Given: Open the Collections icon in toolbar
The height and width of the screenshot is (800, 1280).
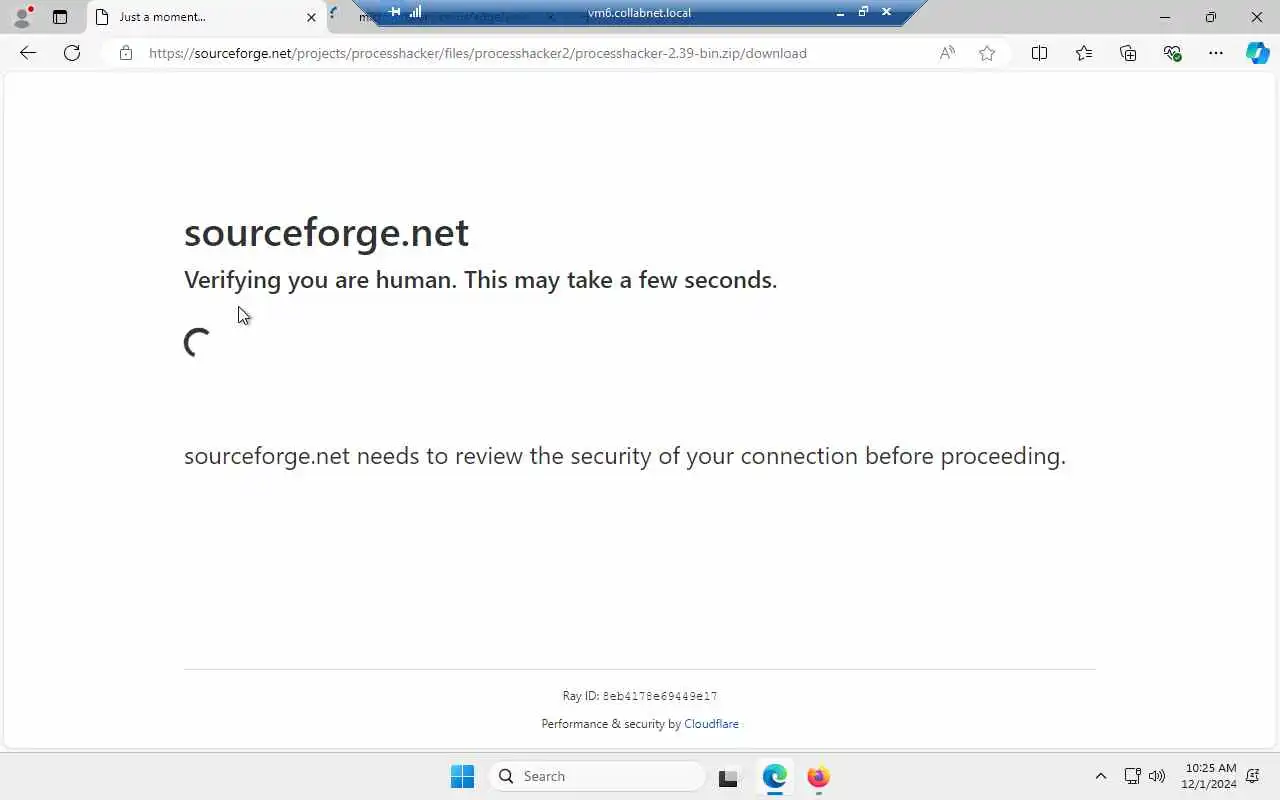Looking at the screenshot, I should click(x=1128, y=53).
